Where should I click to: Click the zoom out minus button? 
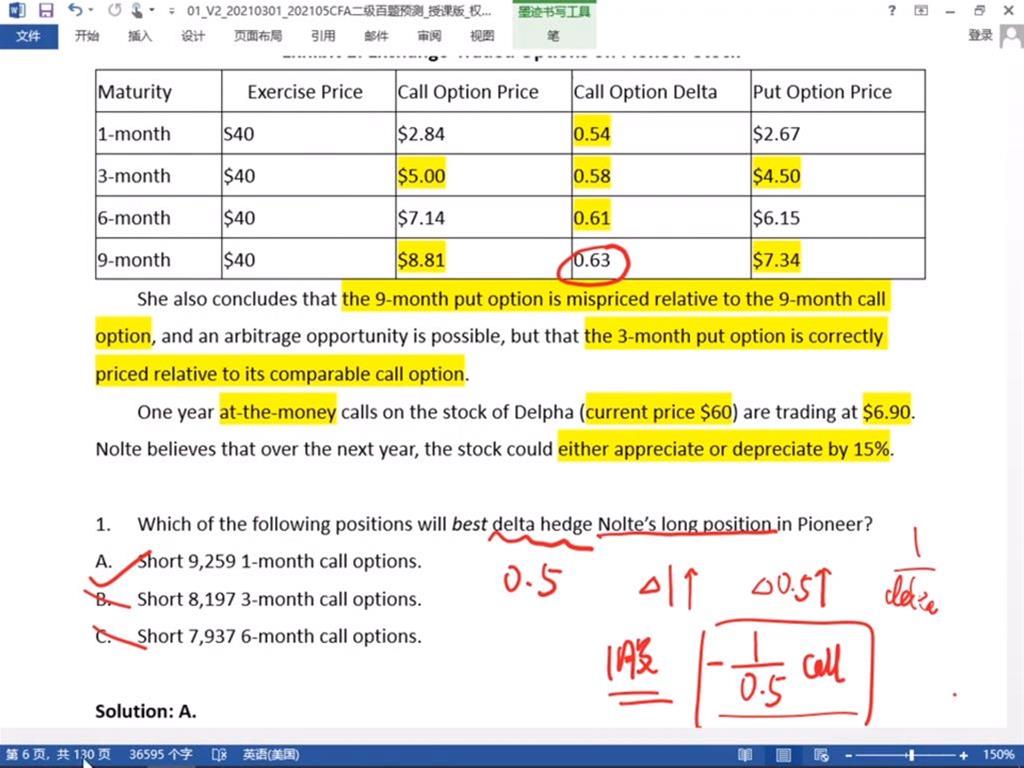click(x=848, y=756)
